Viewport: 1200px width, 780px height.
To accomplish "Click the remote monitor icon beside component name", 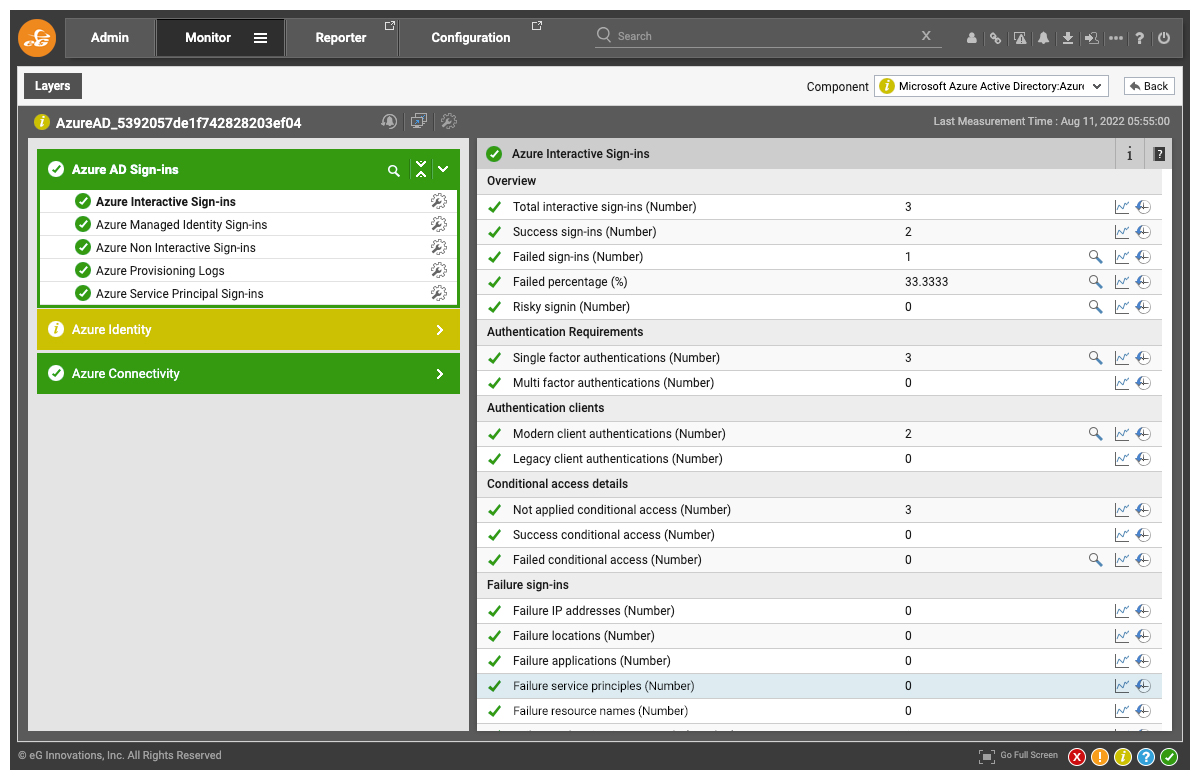I will (419, 122).
